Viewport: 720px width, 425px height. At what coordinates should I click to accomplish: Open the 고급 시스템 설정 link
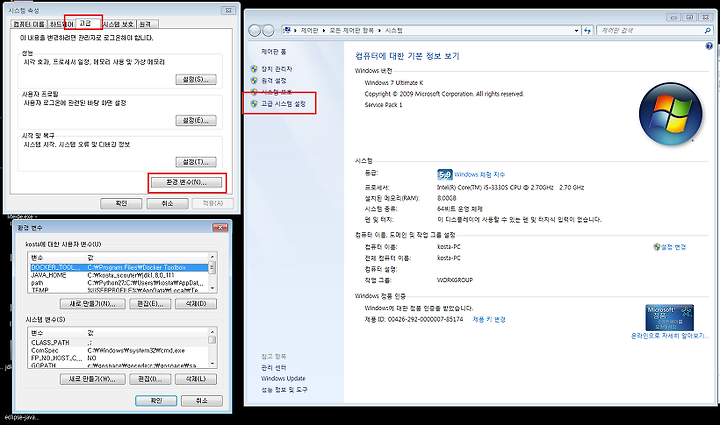(283, 104)
